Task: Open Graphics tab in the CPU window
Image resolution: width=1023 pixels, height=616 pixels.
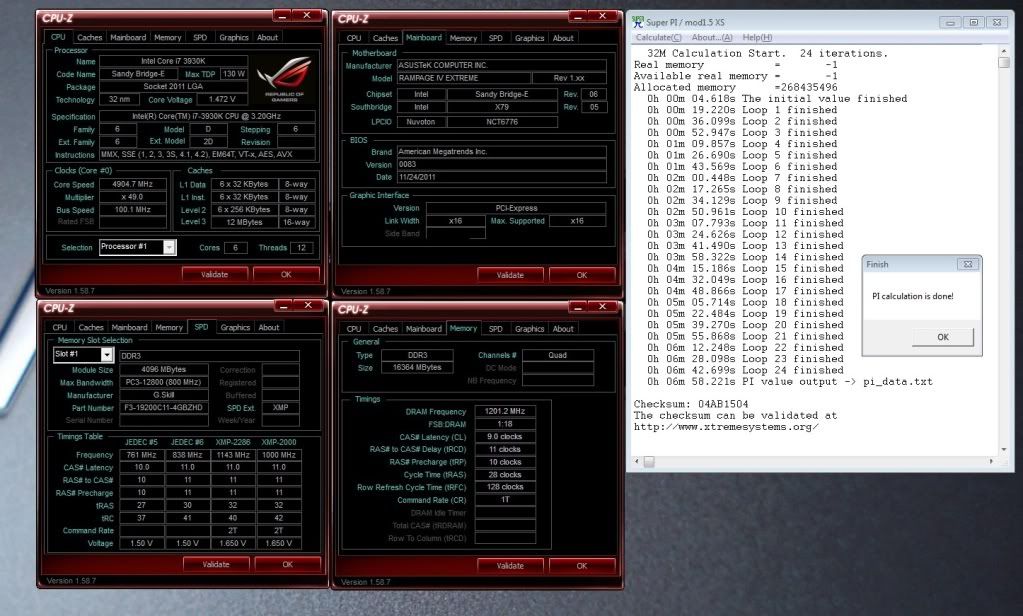Action: [234, 37]
